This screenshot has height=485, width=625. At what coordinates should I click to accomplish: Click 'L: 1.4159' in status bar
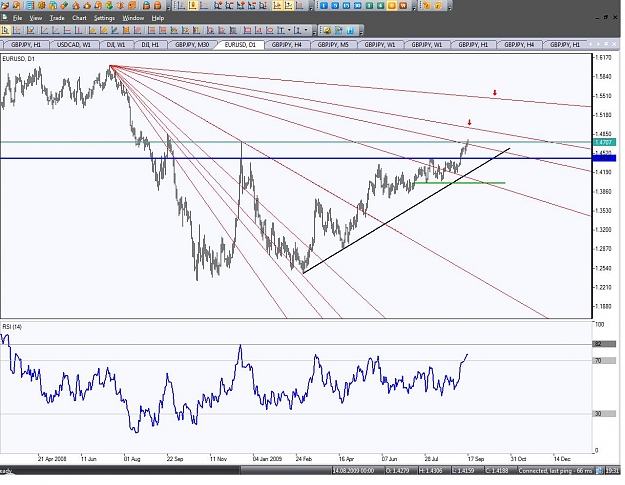coord(463,471)
